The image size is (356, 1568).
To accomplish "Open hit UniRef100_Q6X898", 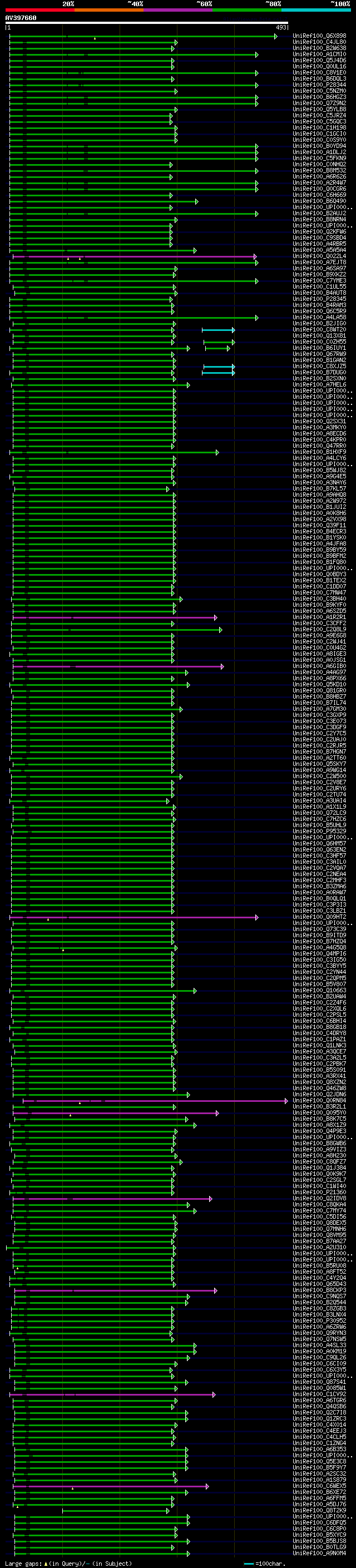I will (319, 36).
